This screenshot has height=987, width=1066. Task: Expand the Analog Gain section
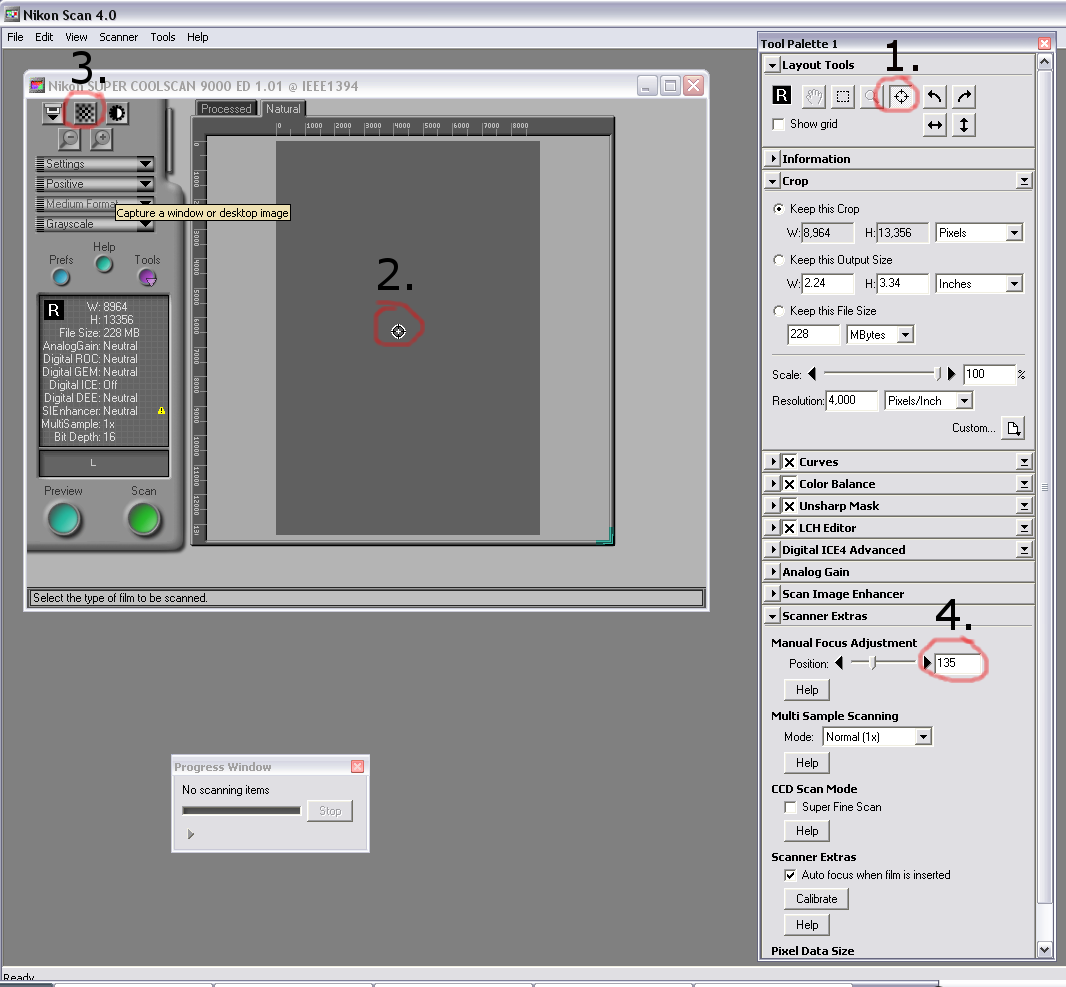pyautogui.click(x=773, y=572)
